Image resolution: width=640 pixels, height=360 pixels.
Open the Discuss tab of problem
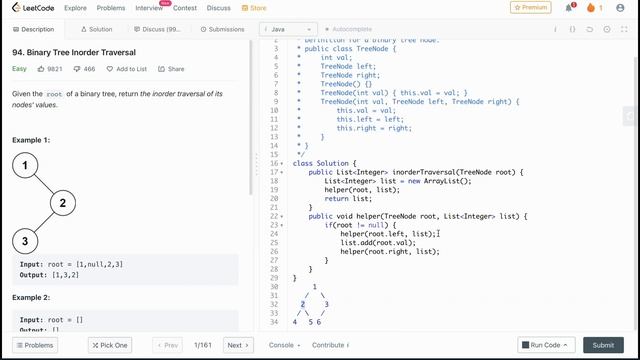pos(157,29)
